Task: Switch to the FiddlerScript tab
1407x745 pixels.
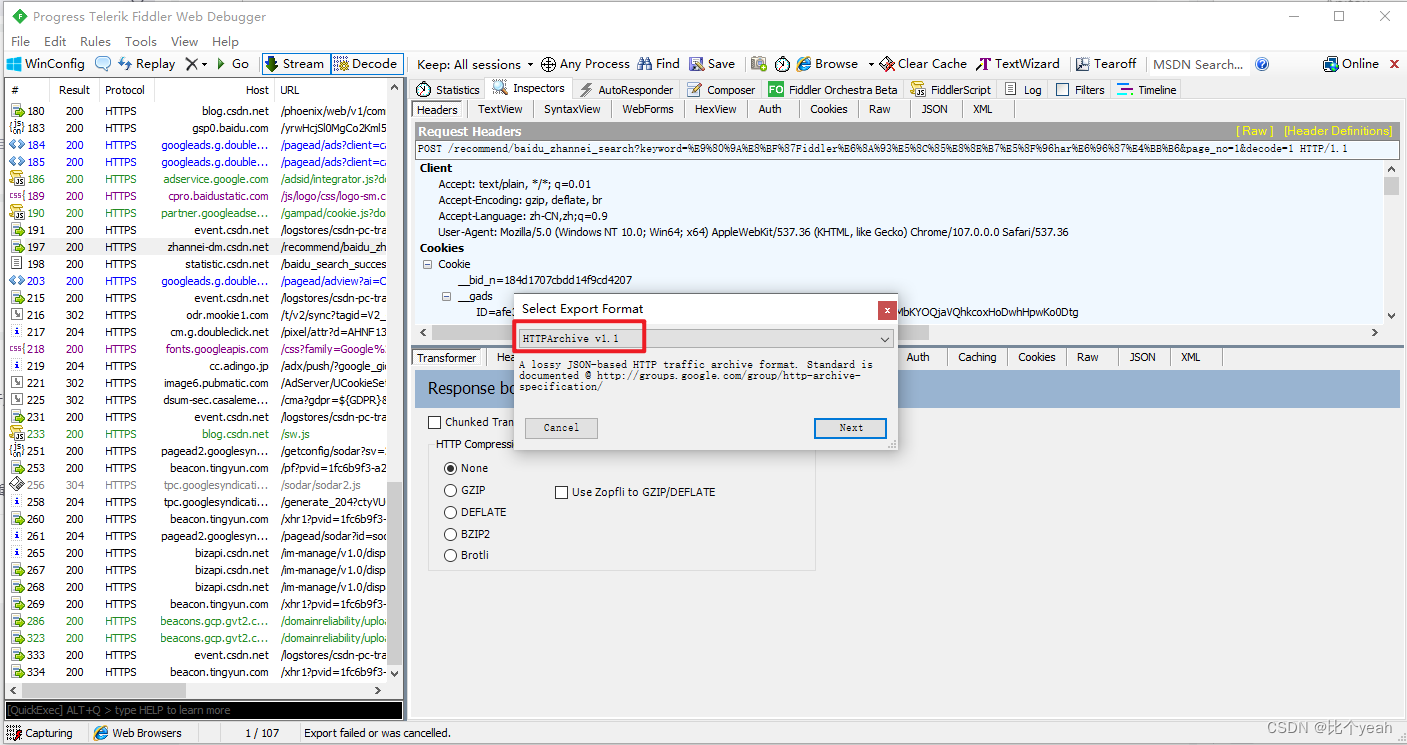Action: pyautogui.click(x=950, y=90)
